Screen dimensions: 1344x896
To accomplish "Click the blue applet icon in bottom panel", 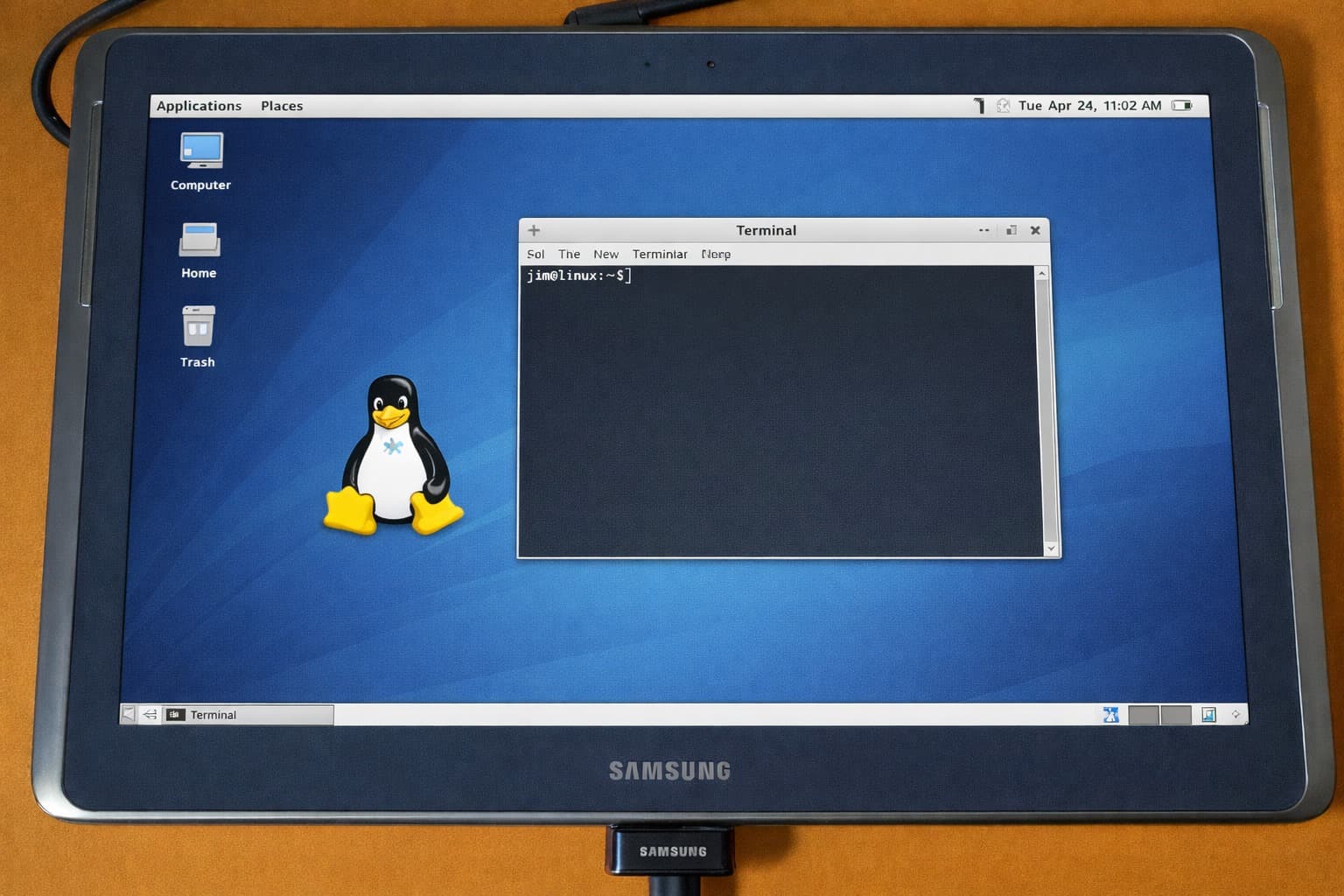I will pos(1110,715).
